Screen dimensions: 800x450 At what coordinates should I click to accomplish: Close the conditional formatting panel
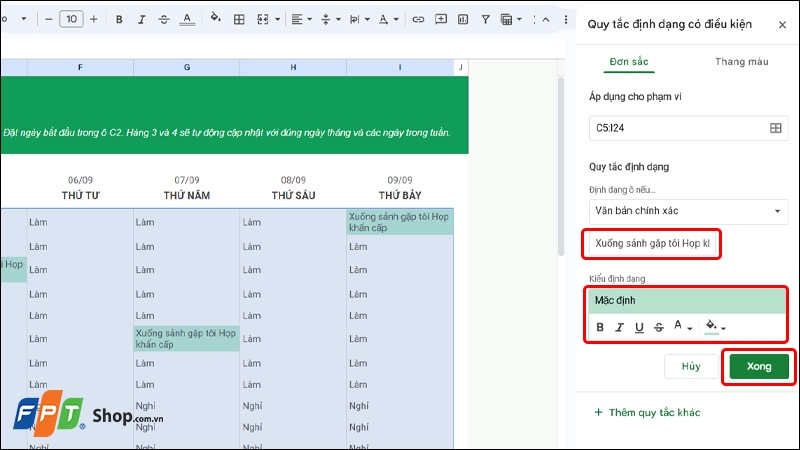pyautogui.click(x=782, y=24)
